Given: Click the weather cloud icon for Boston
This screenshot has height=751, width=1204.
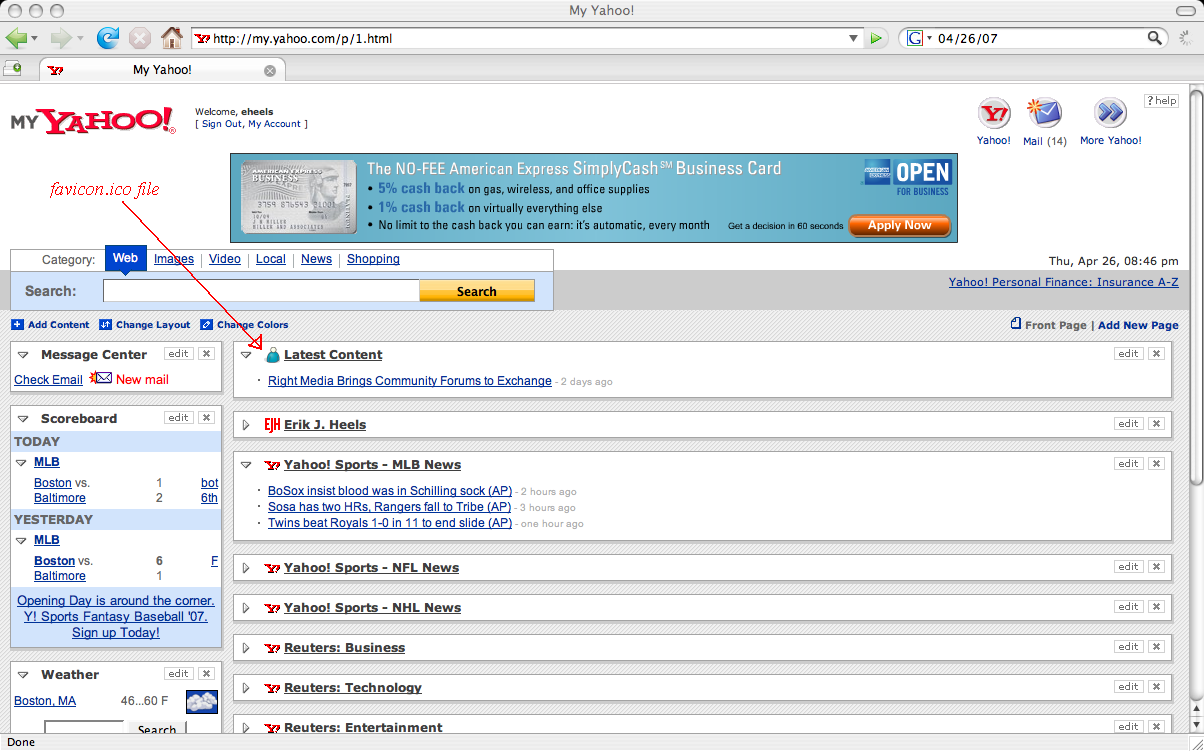Looking at the screenshot, I should (x=202, y=702).
